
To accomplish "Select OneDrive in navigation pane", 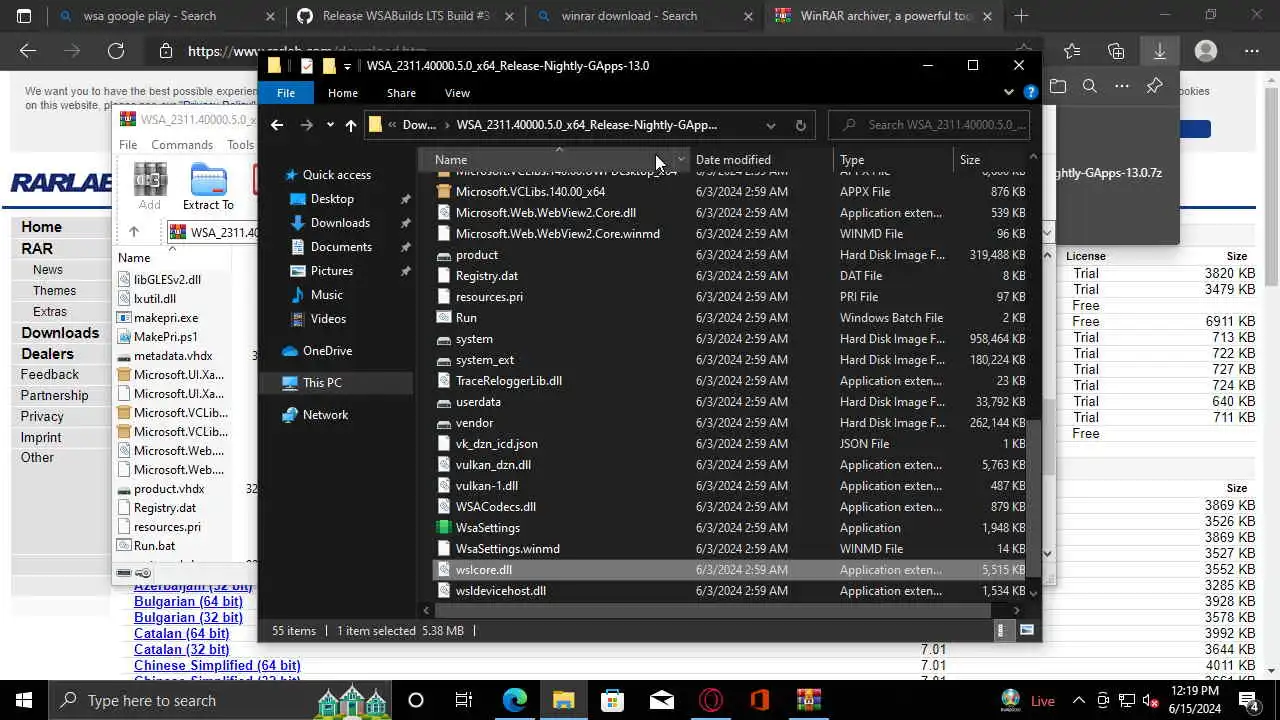I will tap(327, 351).
